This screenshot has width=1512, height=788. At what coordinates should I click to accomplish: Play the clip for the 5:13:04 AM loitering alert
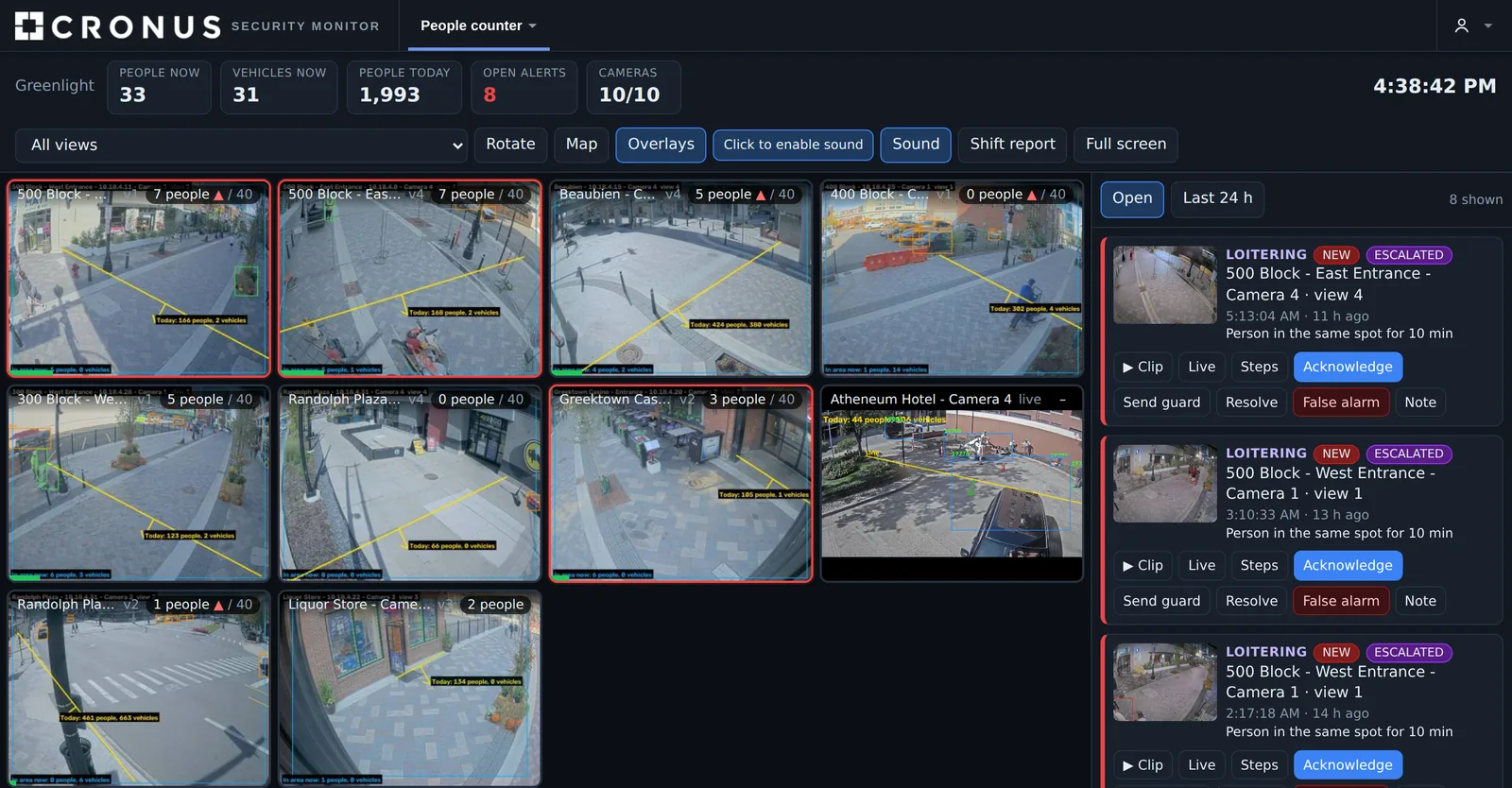click(x=1143, y=367)
